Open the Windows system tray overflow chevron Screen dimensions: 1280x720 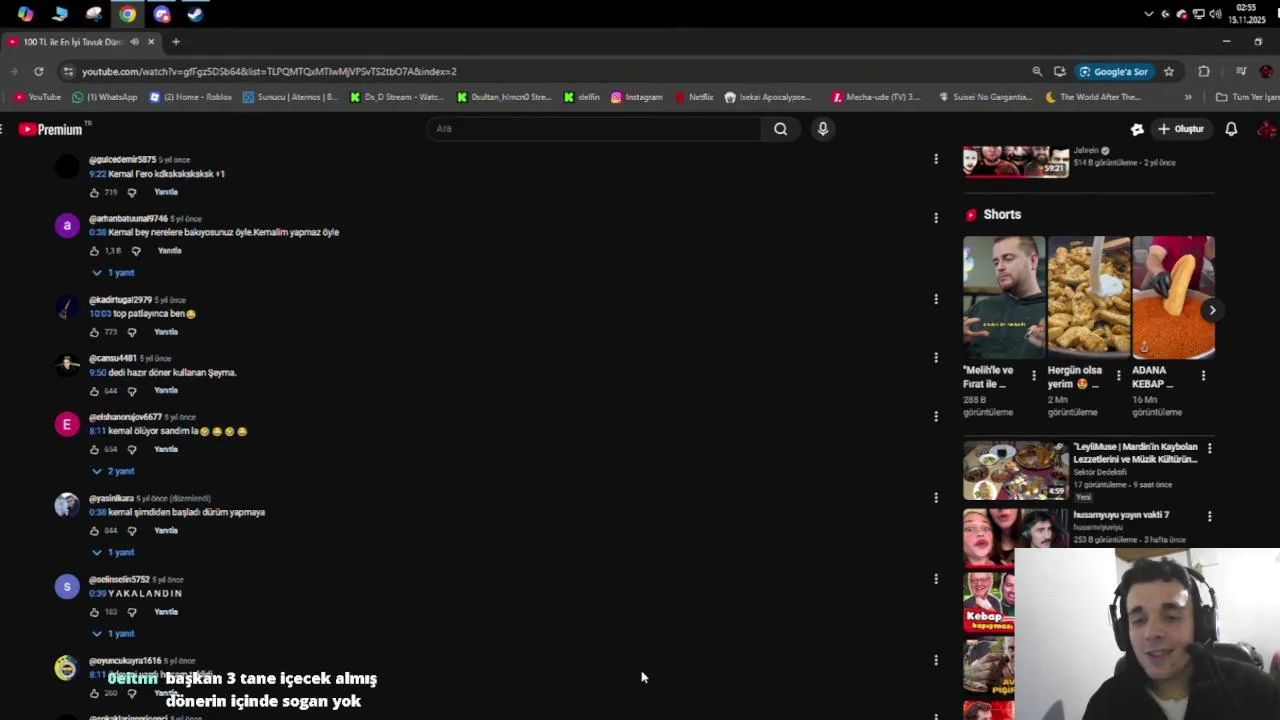pyautogui.click(x=1148, y=14)
